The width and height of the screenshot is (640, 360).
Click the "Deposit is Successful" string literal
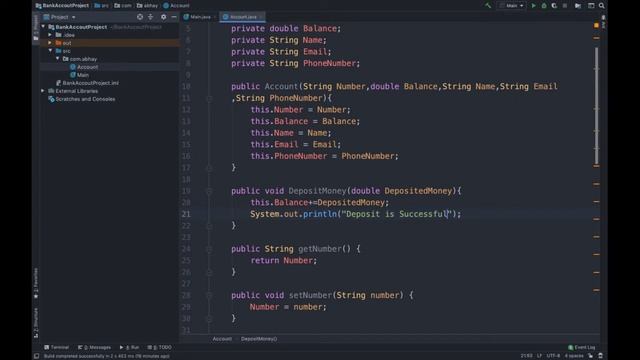[x=397, y=214]
